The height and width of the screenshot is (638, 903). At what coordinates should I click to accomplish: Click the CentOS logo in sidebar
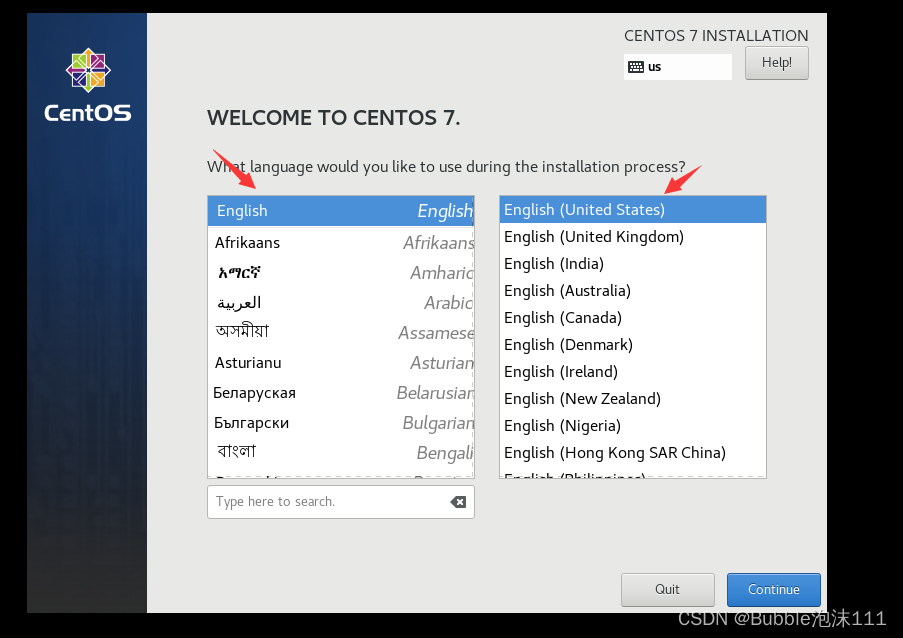click(88, 85)
